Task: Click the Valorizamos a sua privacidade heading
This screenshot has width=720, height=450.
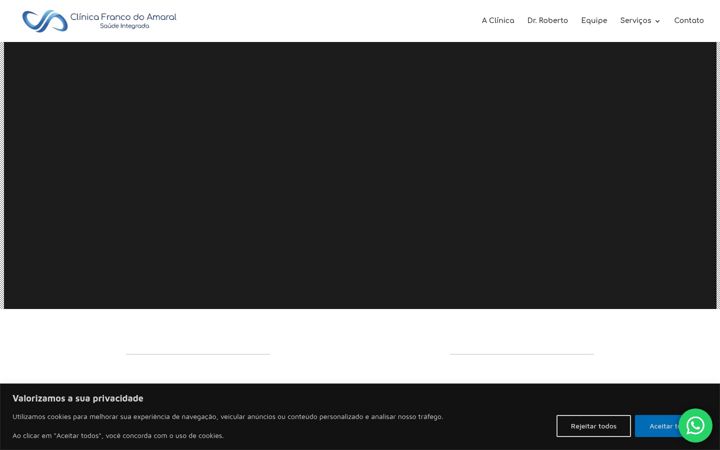Action: coord(78,399)
